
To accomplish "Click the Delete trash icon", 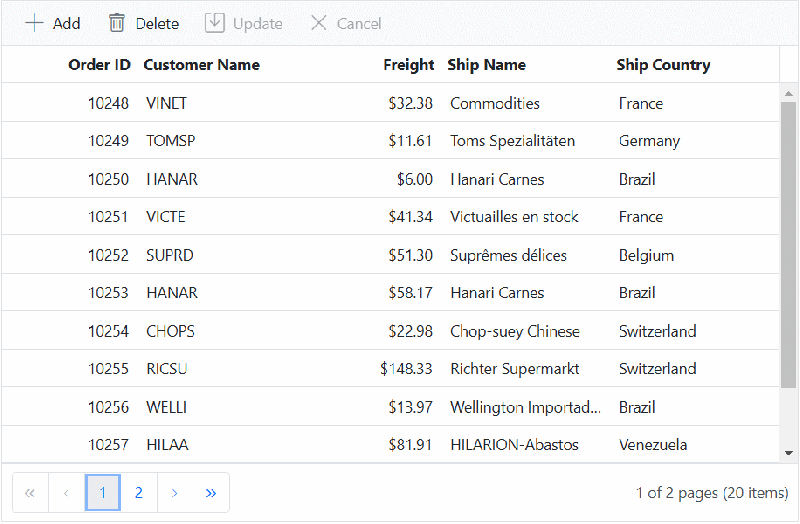I will click(x=117, y=23).
